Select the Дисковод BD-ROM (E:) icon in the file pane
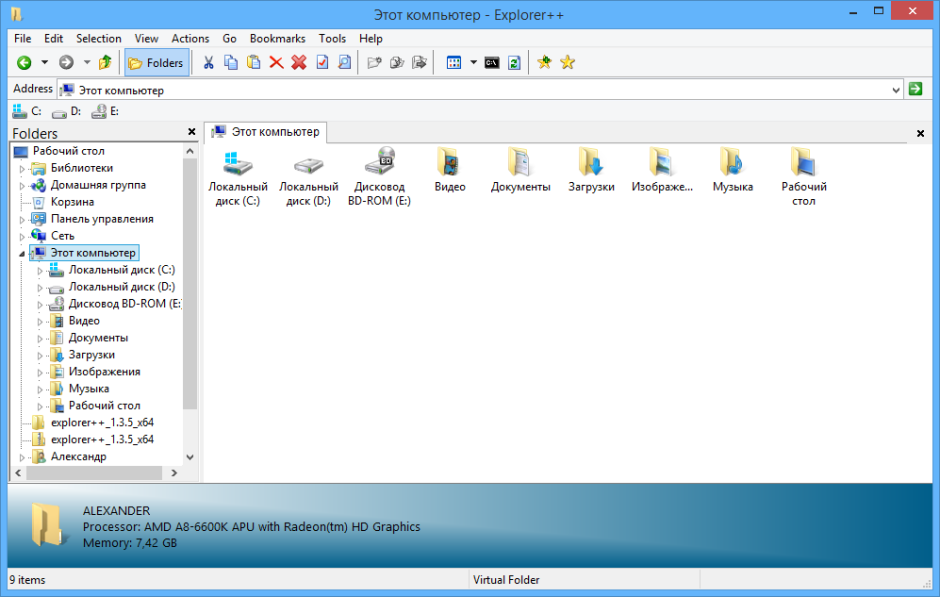Viewport: 940px width, 597px height. [379, 177]
